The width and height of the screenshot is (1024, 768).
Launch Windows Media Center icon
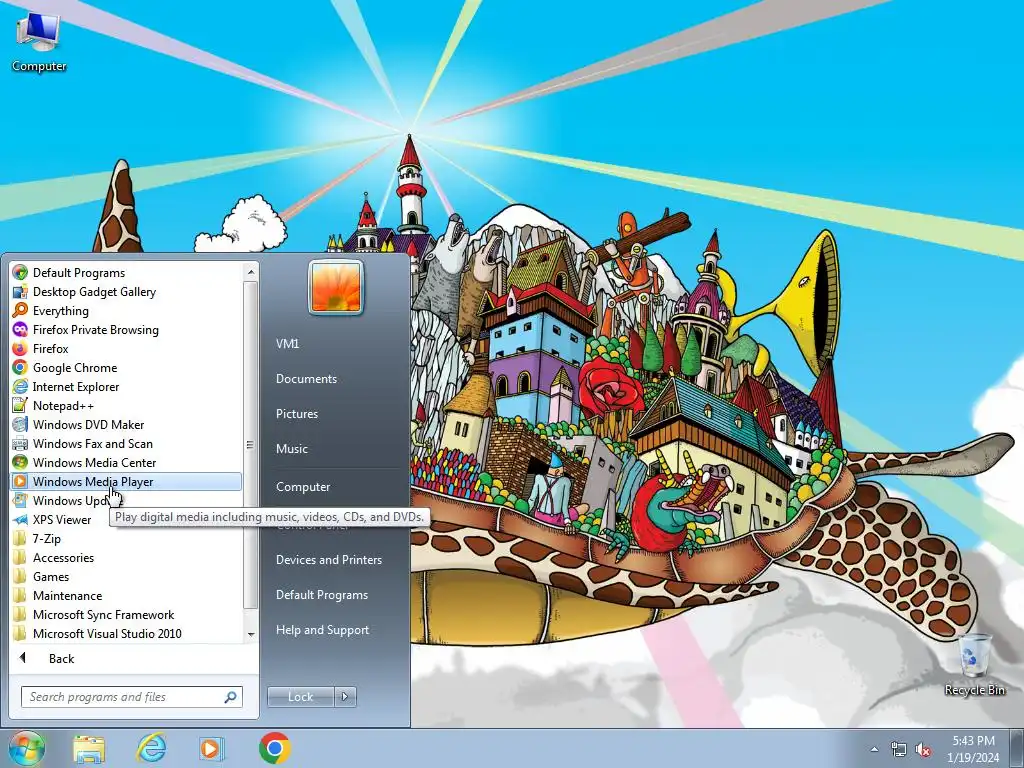tap(20, 462)
